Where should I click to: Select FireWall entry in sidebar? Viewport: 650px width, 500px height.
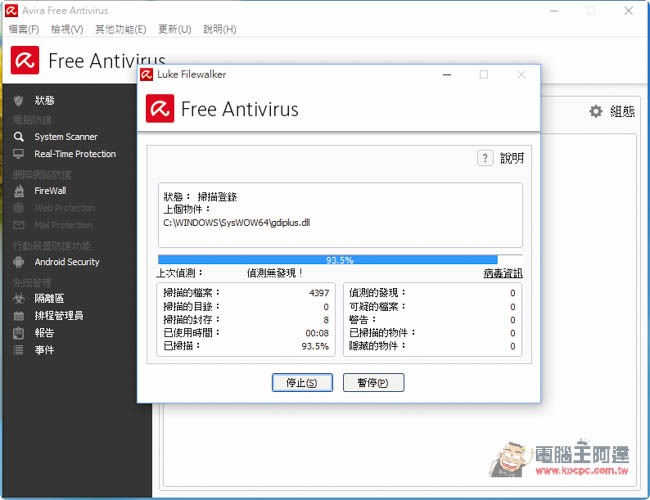click(x=50, y=191)
